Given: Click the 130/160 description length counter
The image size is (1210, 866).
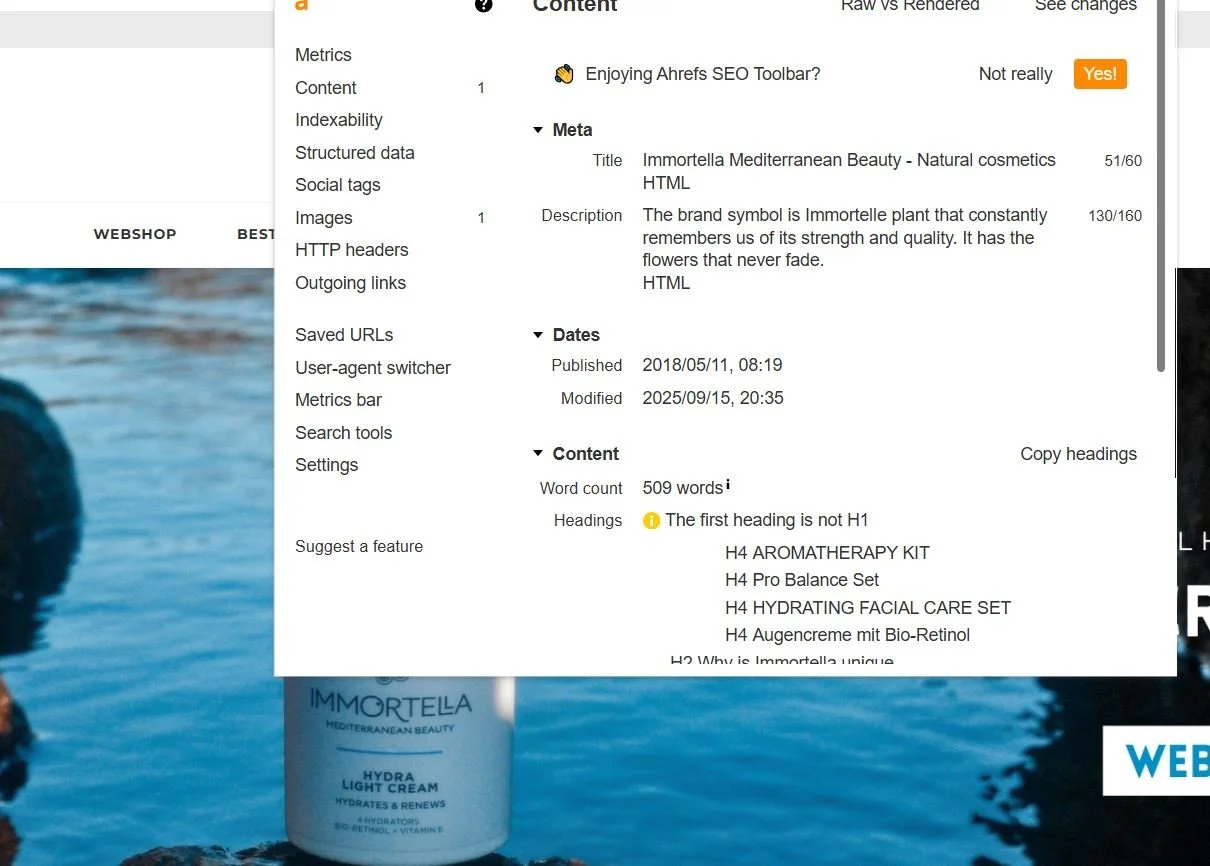Looking at the screenshot, I should tap(1115, 216).
